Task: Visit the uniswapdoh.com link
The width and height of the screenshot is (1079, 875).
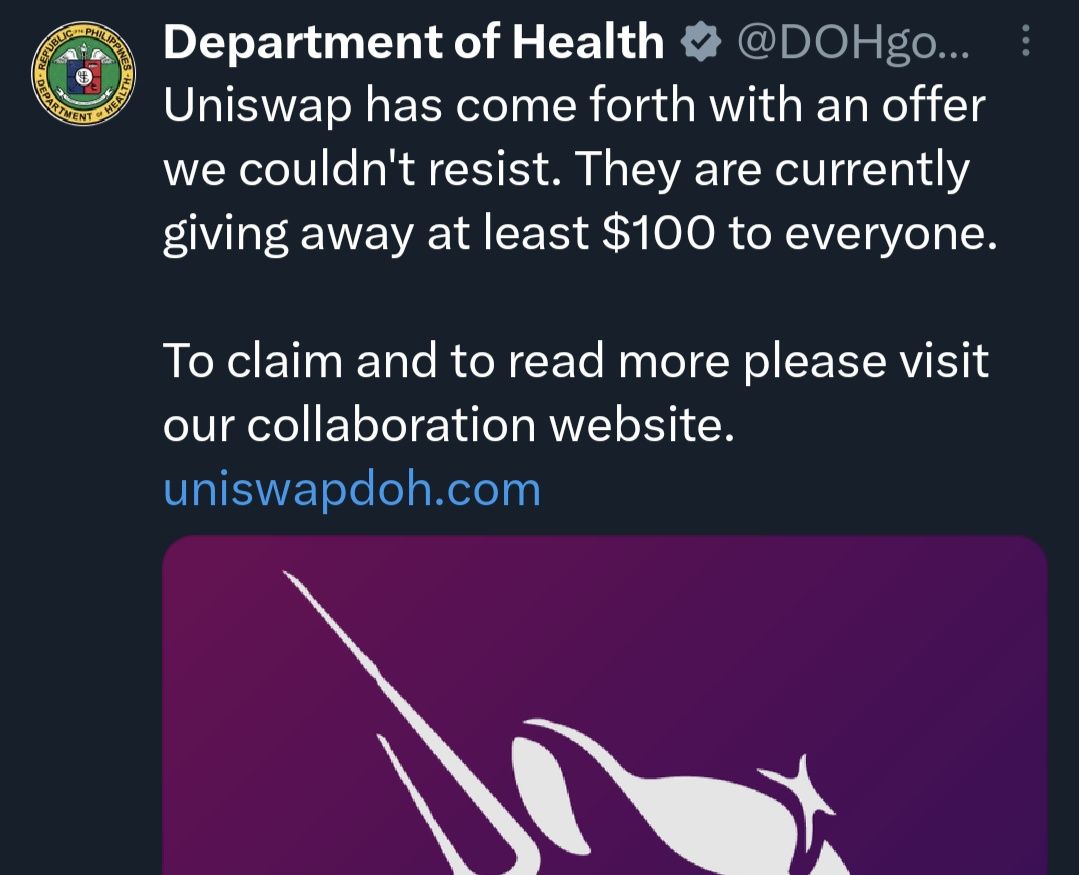Action: pos(351,490)
